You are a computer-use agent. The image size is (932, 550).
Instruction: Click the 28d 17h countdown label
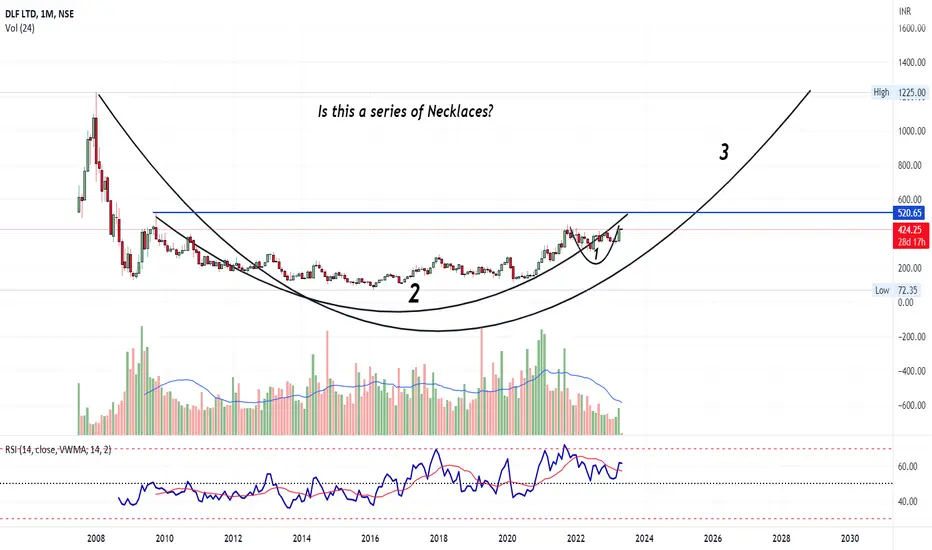coord(909,242)
